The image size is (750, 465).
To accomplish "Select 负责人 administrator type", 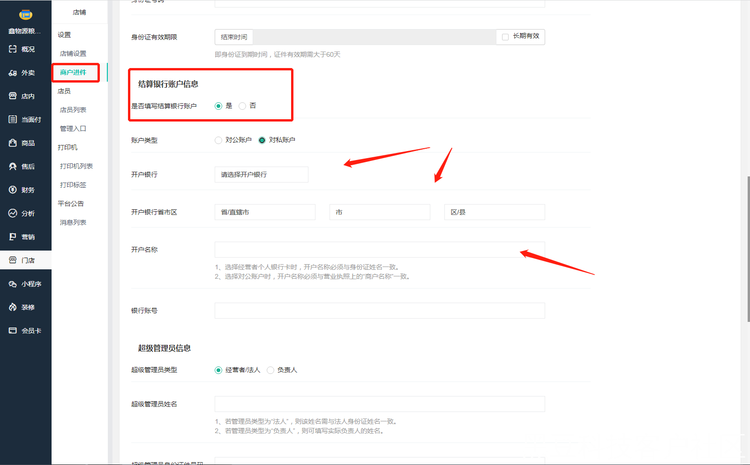I will [x=270, y=370].
